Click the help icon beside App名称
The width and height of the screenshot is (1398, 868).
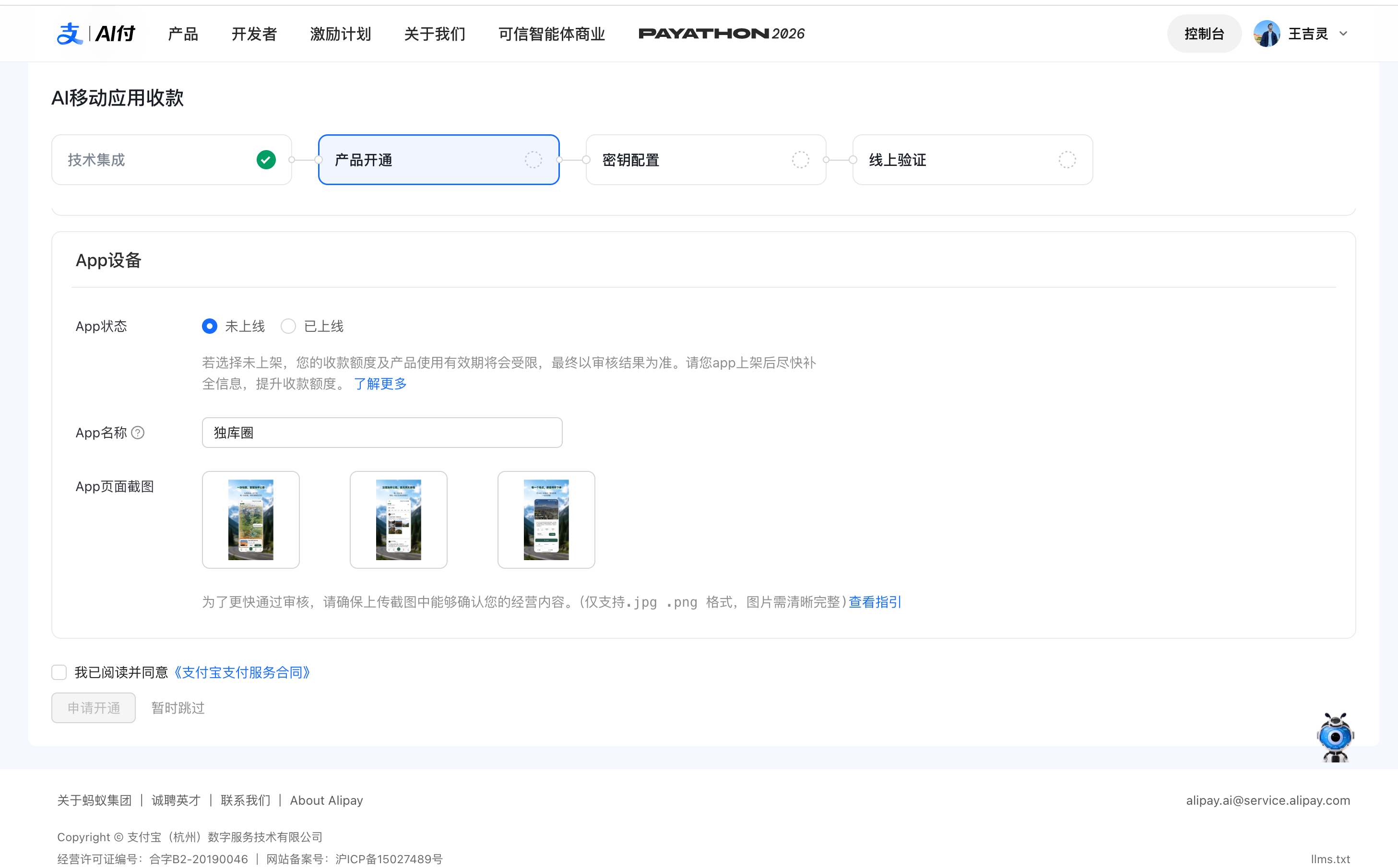tap(138, 433)
